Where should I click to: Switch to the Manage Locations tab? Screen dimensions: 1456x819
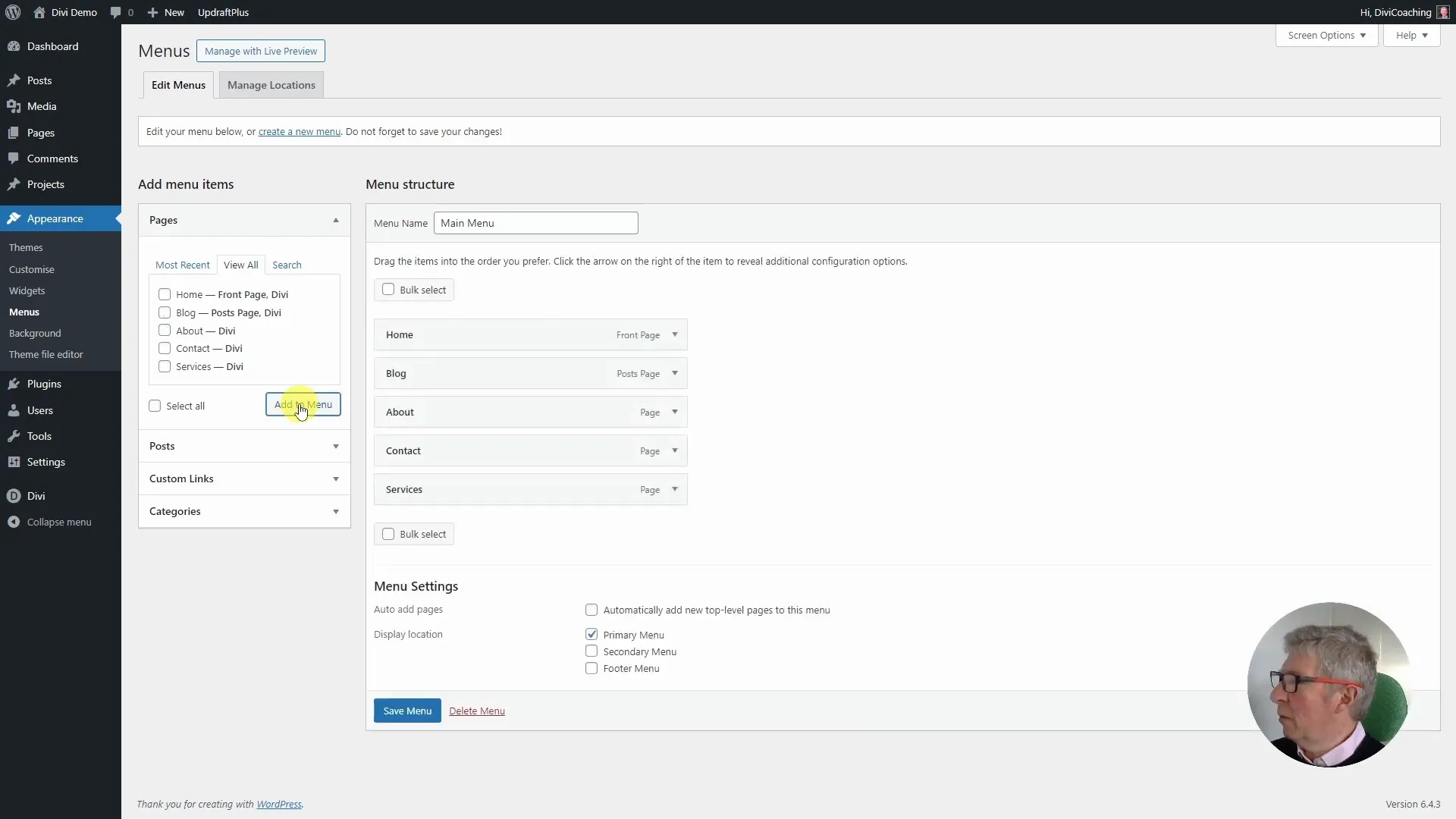coord(271,85)
